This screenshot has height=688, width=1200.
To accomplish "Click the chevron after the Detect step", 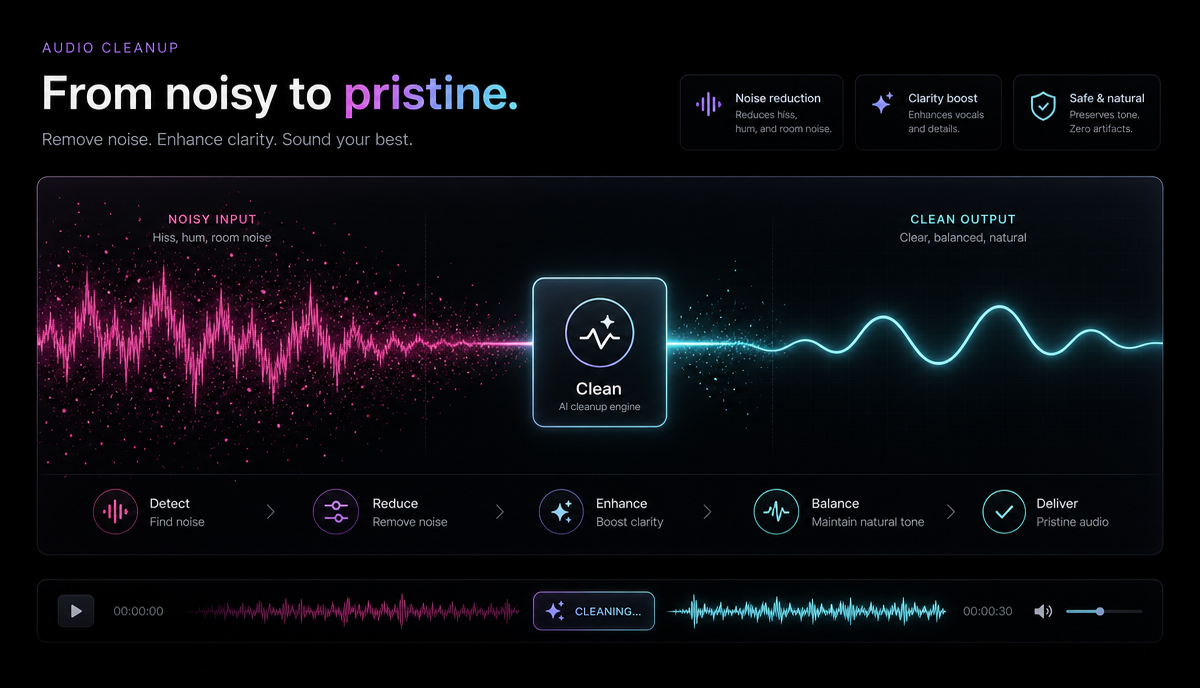I will [270, 512].
